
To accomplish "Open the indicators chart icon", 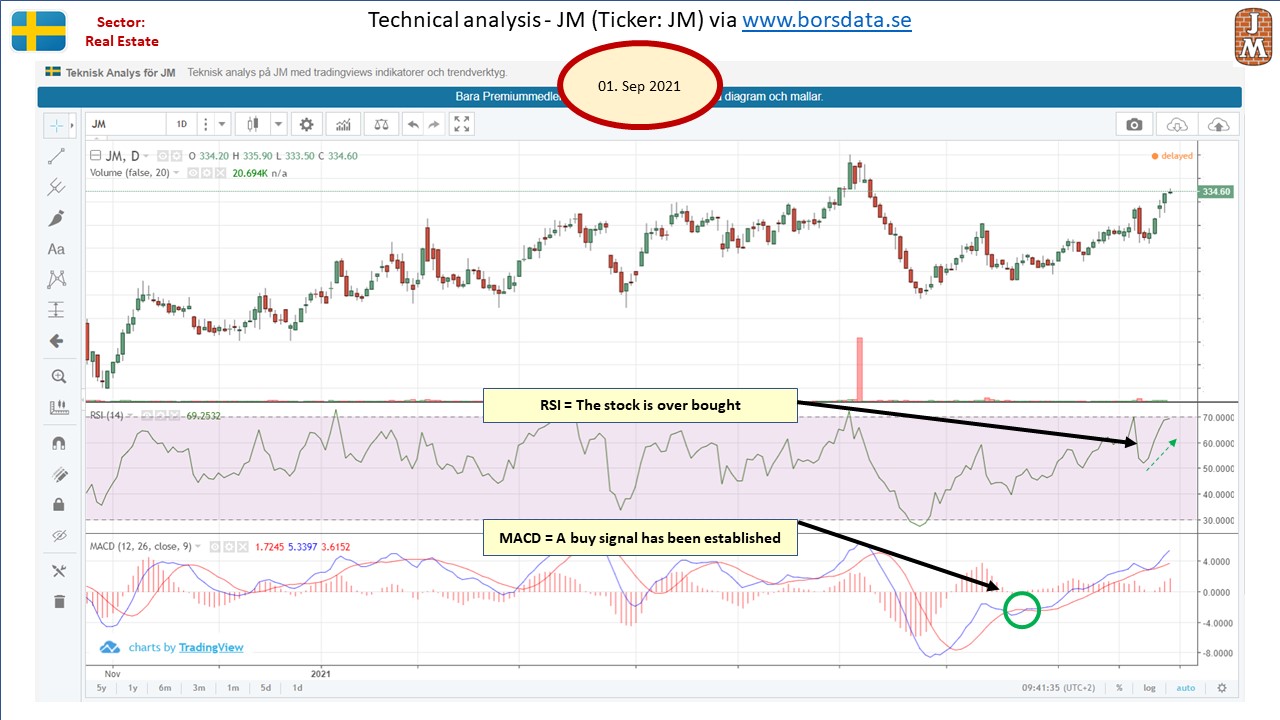I will (343, 124).
